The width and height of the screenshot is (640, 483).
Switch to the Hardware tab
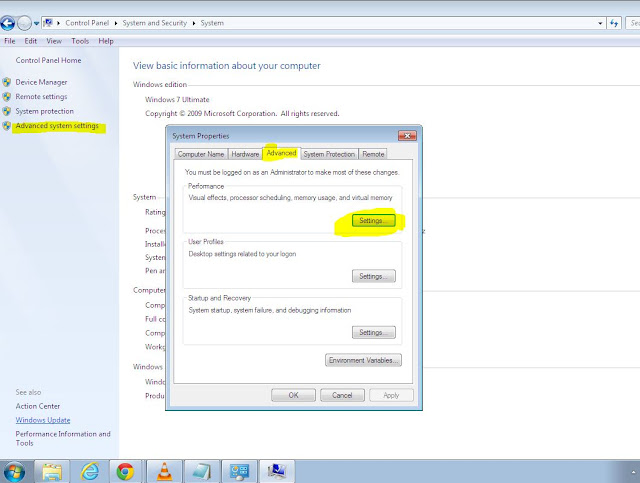coord(245,154)
